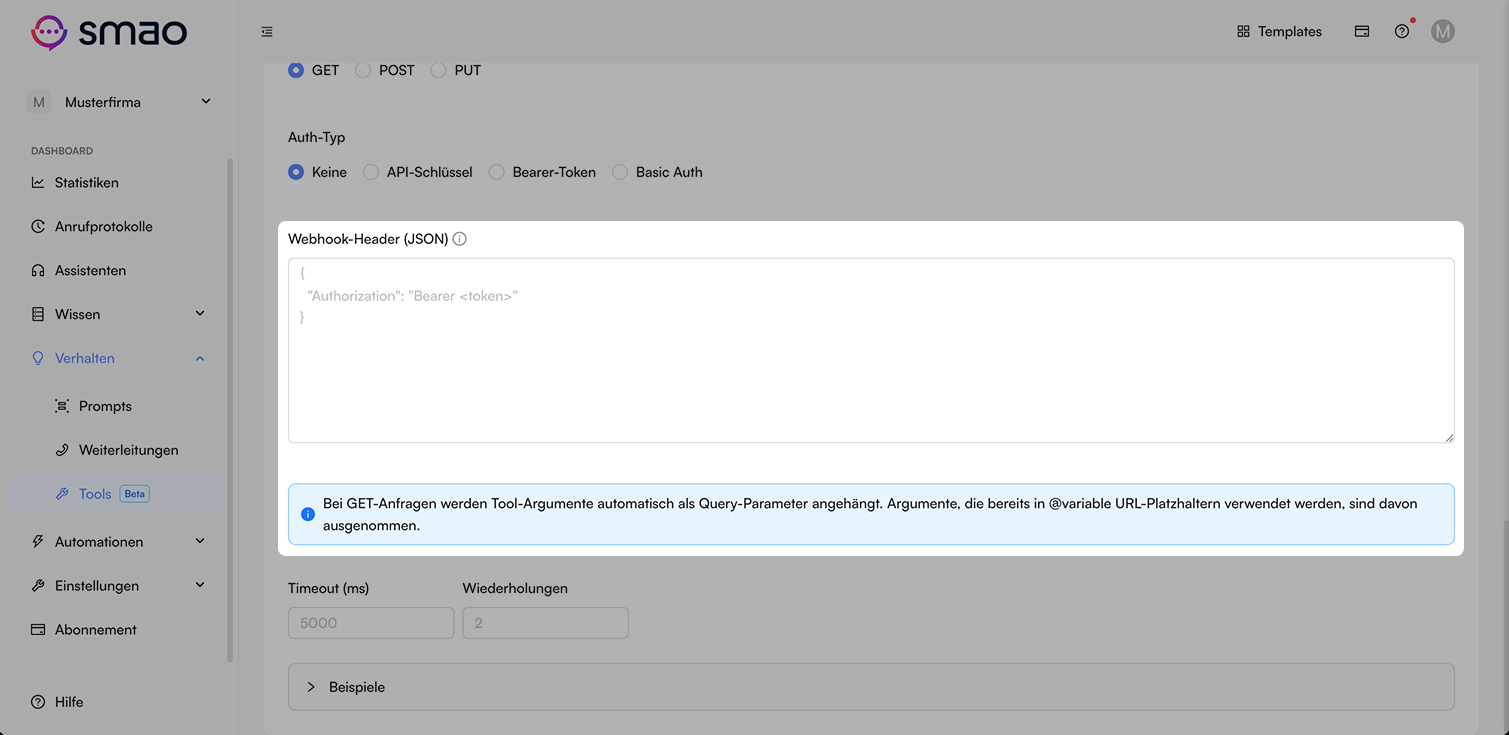Toggle the sidebar collapse icon

coord(267,32)
